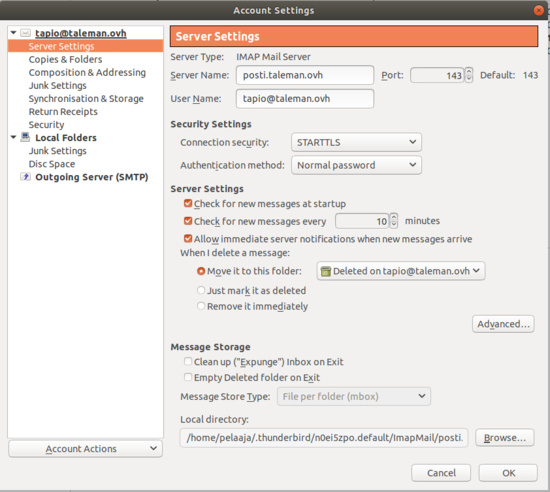
Task: Enable Empty Deleted folder on Exit
Action: click(188, 377)
